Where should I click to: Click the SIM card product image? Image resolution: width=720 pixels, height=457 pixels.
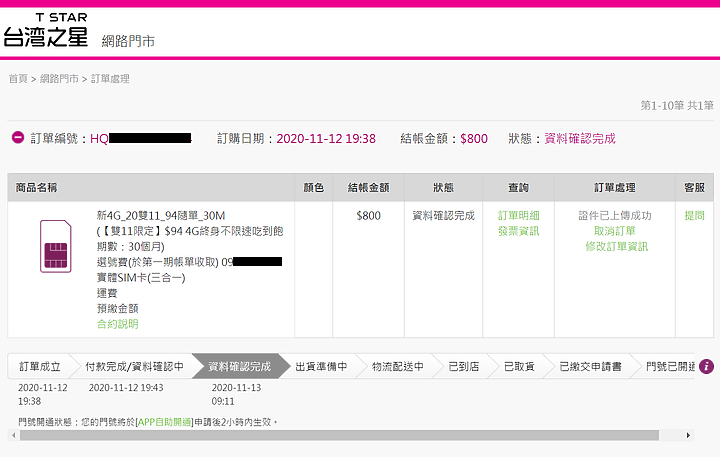point(56,246)
